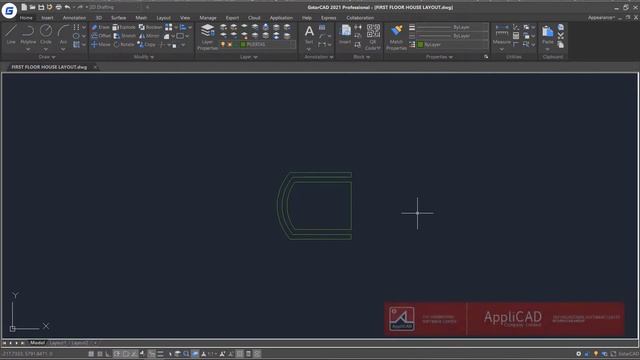Click the QR Code tool
This screenshot has height=360, width=640.
click(373, 37)
